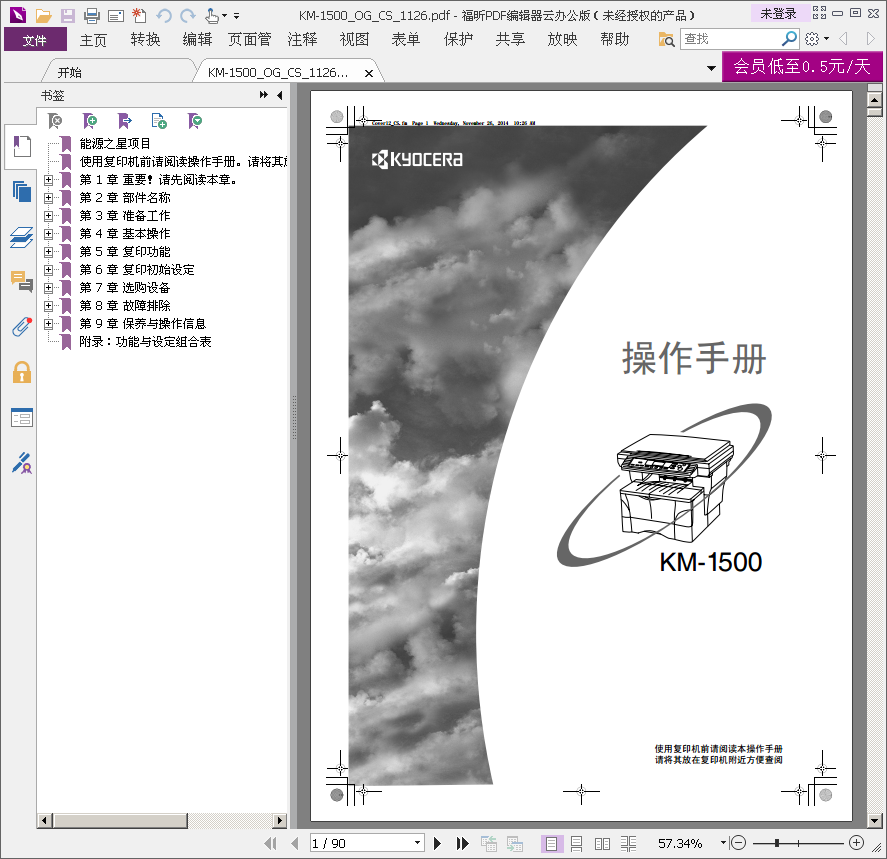Expand bookmark 第 4 章 基本操作
Screen dimensions: 887x859
pos(49,234)
